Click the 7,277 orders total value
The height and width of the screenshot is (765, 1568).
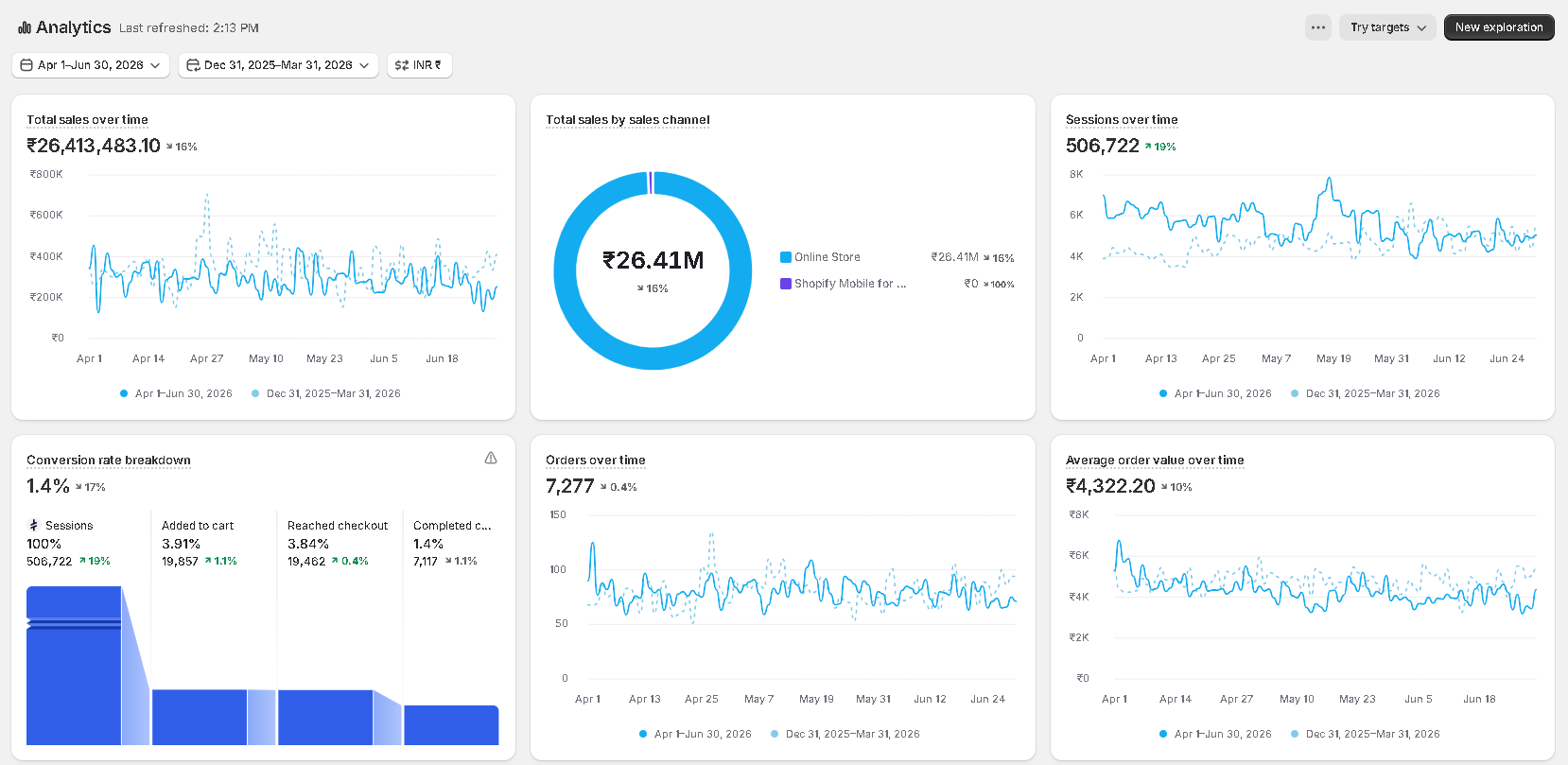(570, 486)
